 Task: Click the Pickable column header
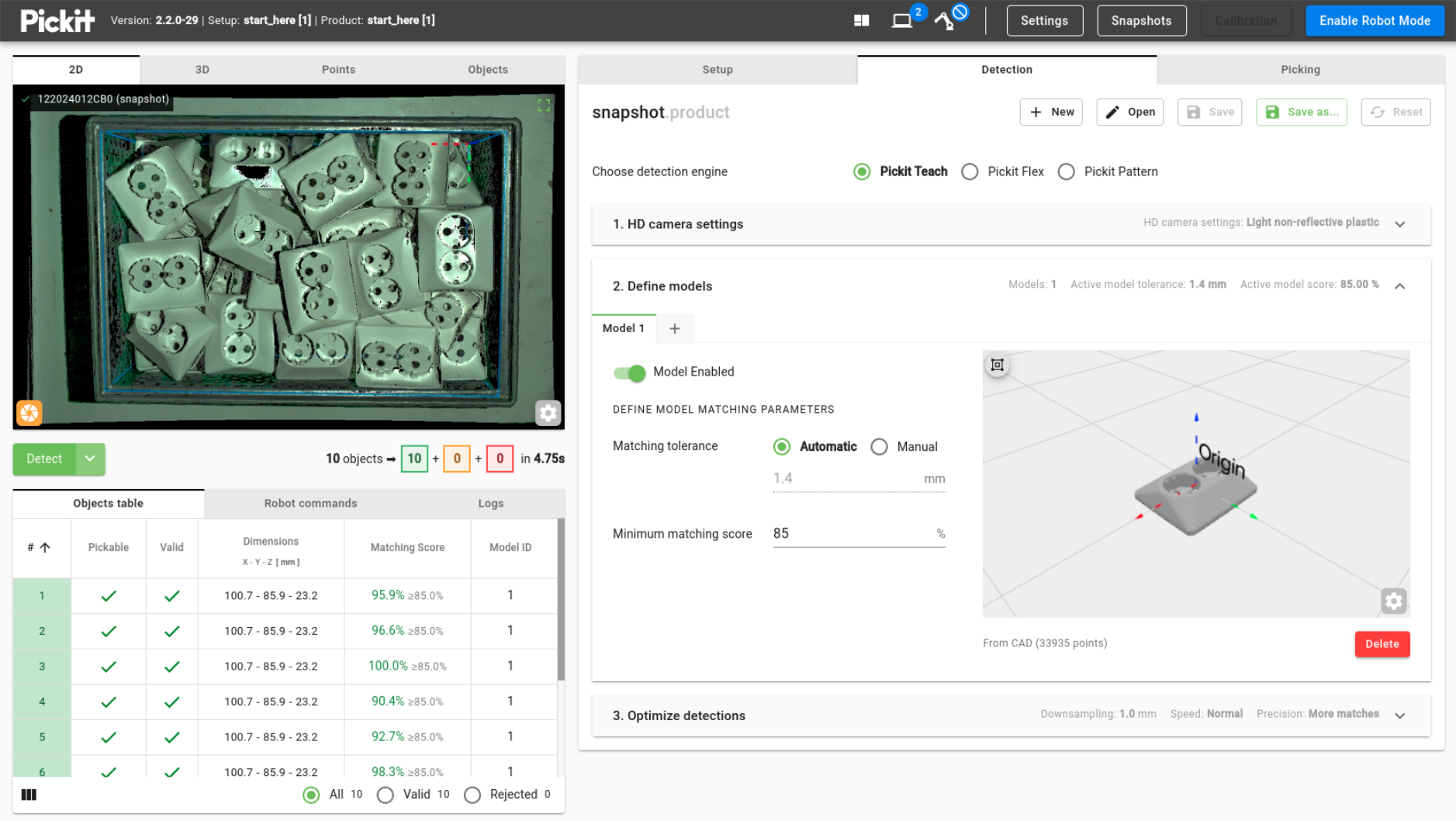tap(109, 547)
